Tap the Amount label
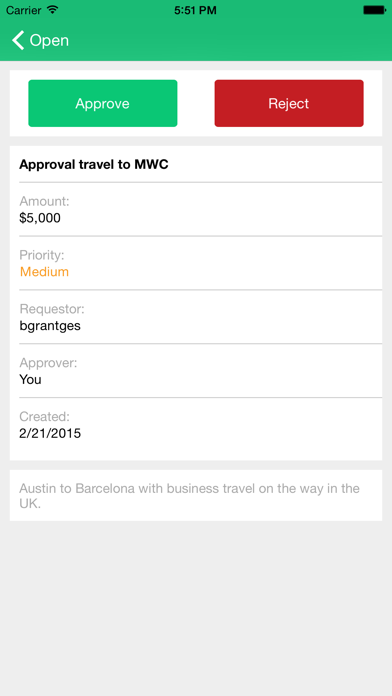Image resolution: width=392 pixels, height=696 pixels. [44, 202]
